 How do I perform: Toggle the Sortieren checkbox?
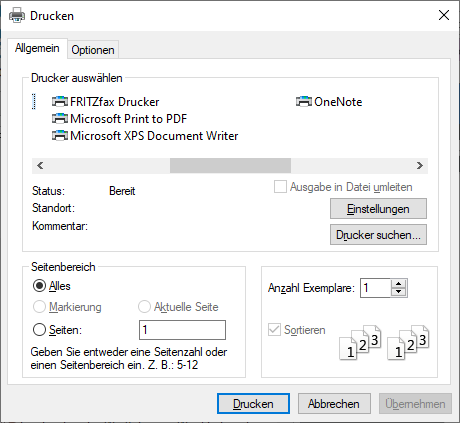click(x=274, y=330)
